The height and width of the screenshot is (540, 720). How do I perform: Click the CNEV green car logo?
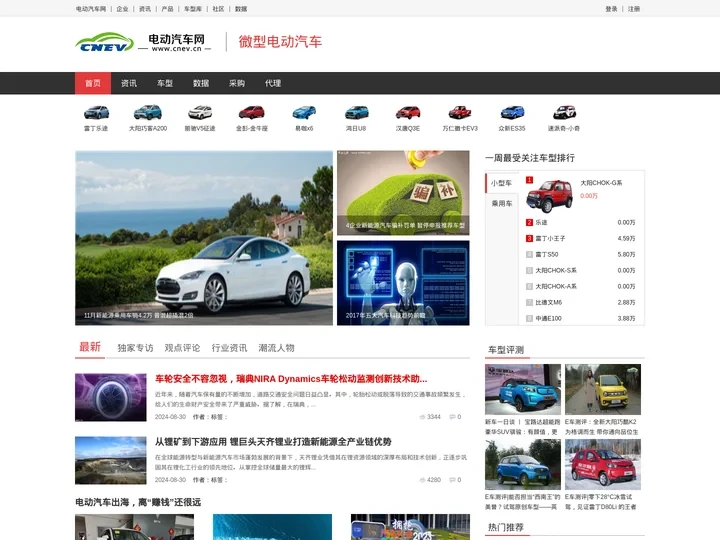[105, 42]
